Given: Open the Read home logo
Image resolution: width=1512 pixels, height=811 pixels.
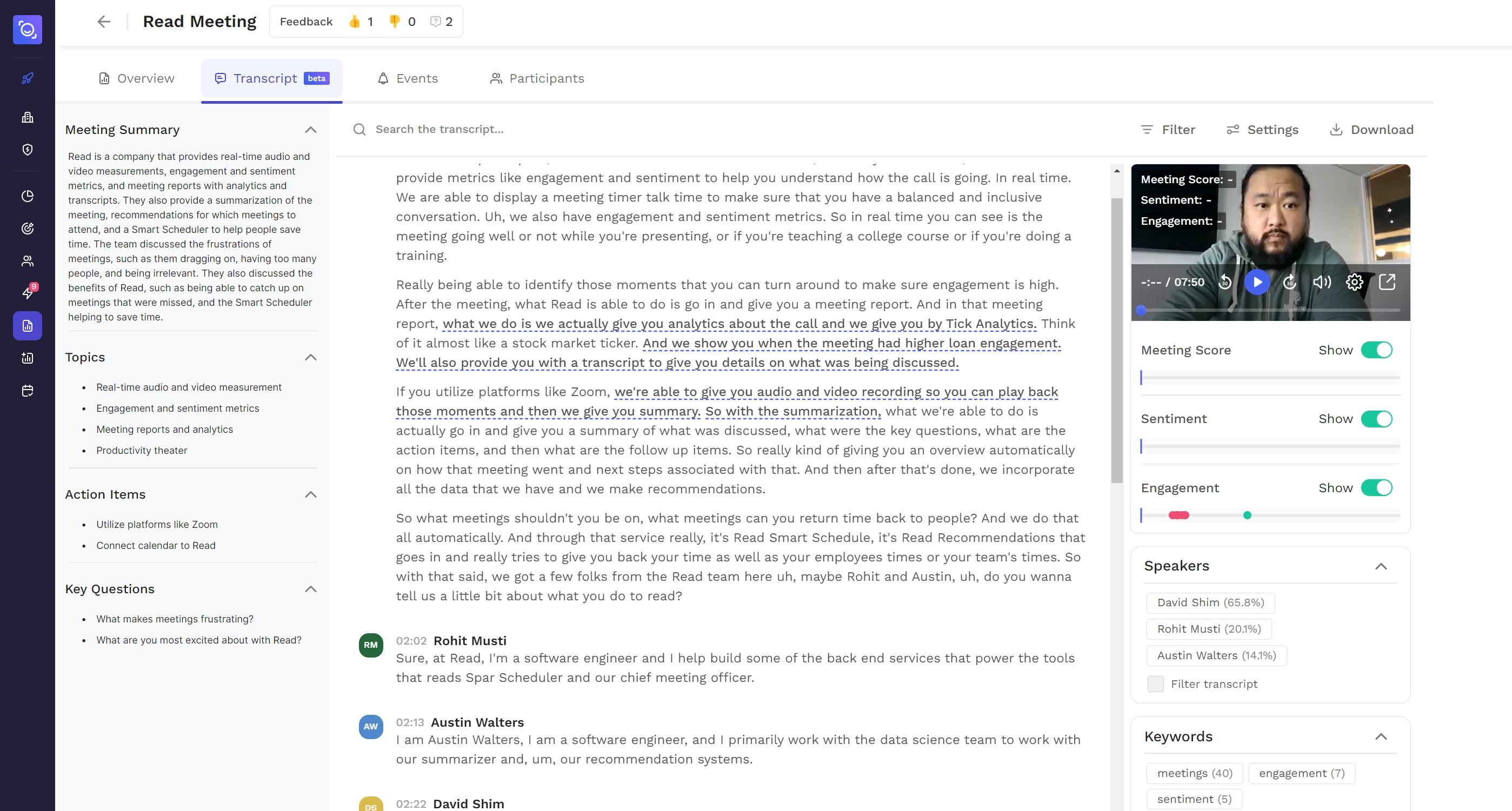Looking at the screenshot, I should [28, 29].
